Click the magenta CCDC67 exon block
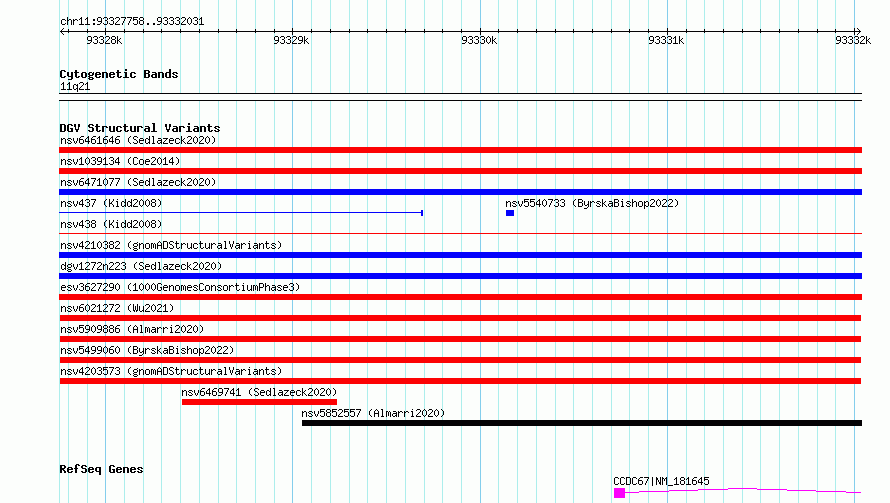The width and height of the screenshot is (890, 503). point(619,493)
